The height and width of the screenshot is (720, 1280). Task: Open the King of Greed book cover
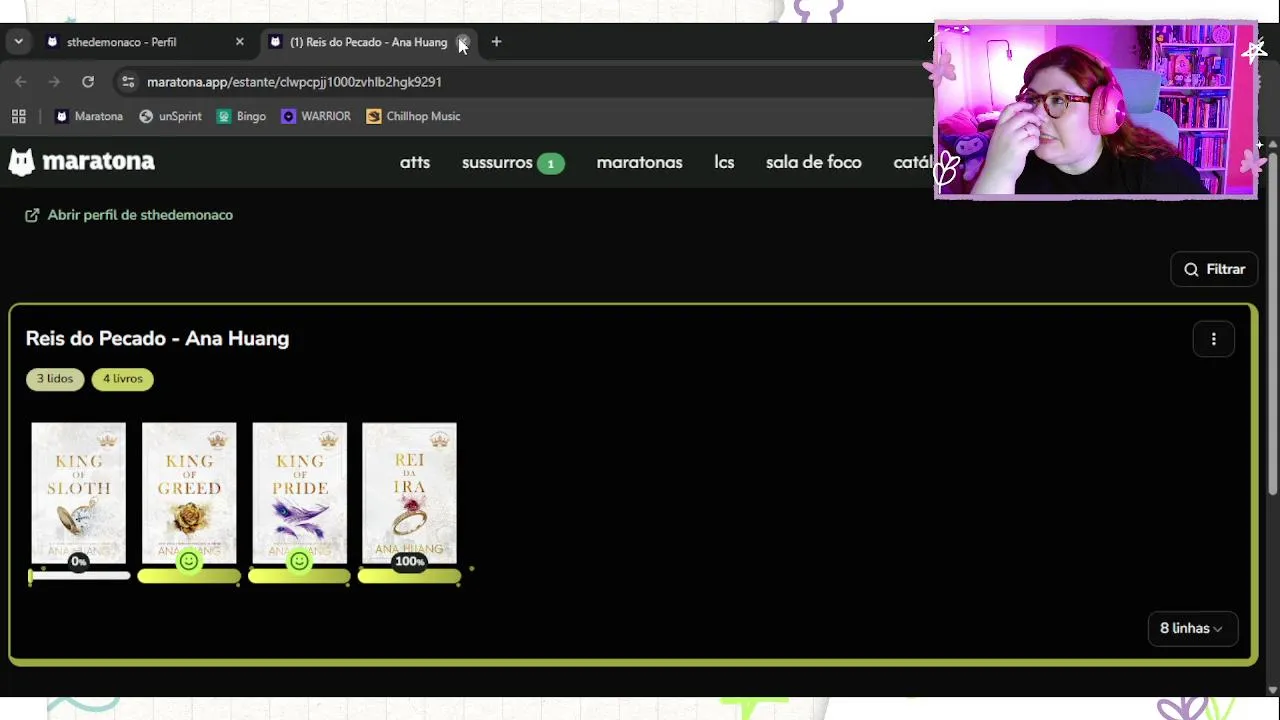tap(189, 492)
